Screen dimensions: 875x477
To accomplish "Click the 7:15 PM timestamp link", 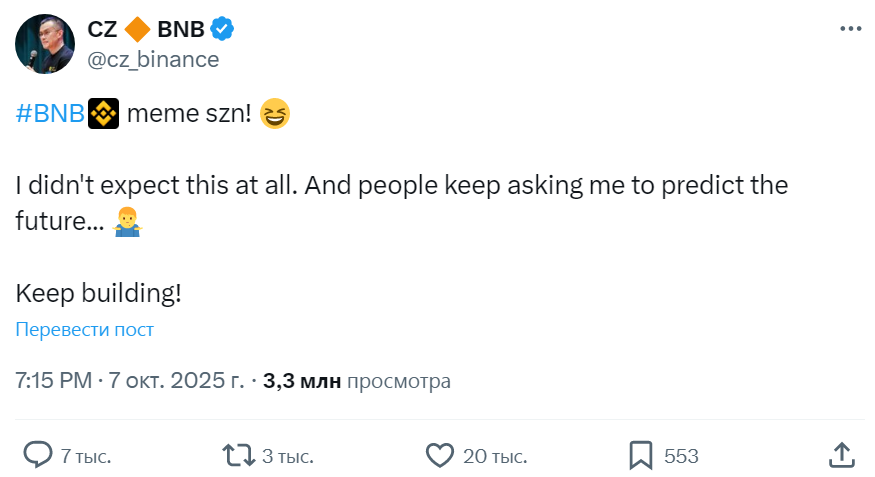I will (54, 381).
